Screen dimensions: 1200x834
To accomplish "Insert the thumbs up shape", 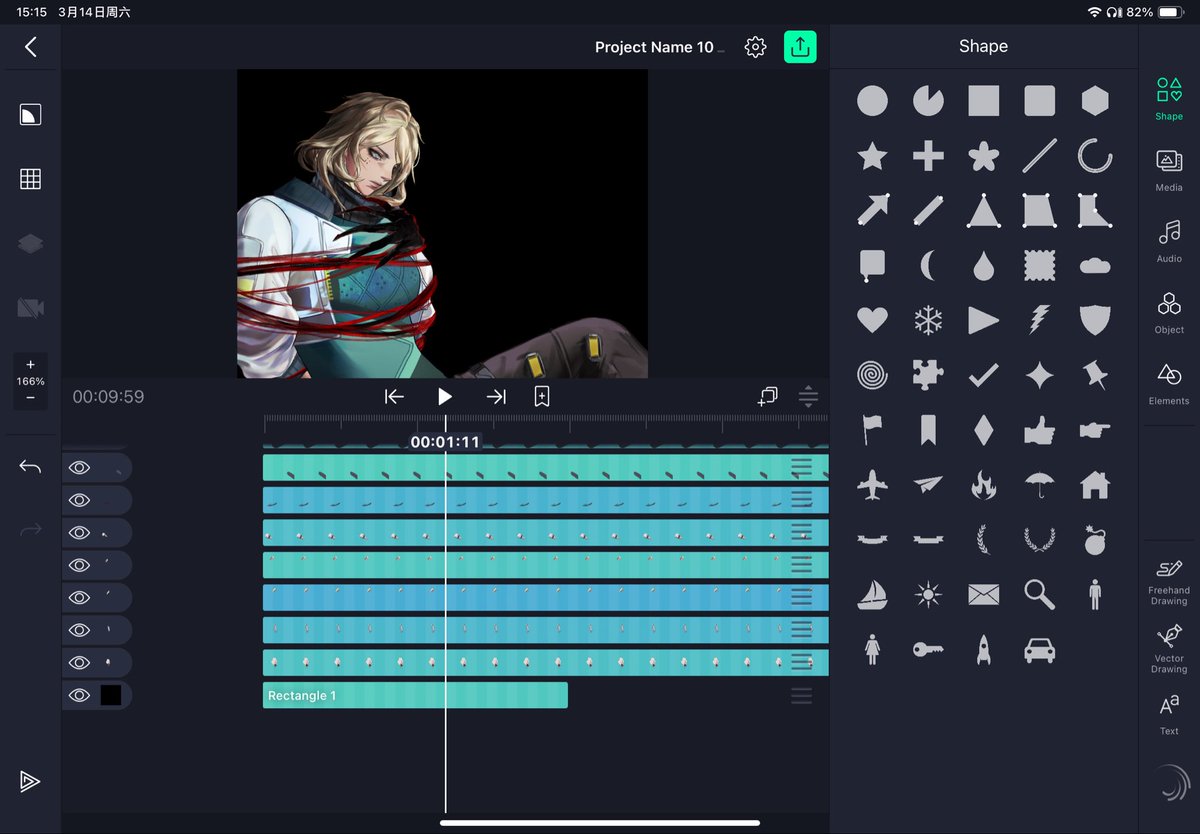I will 1040,430.
